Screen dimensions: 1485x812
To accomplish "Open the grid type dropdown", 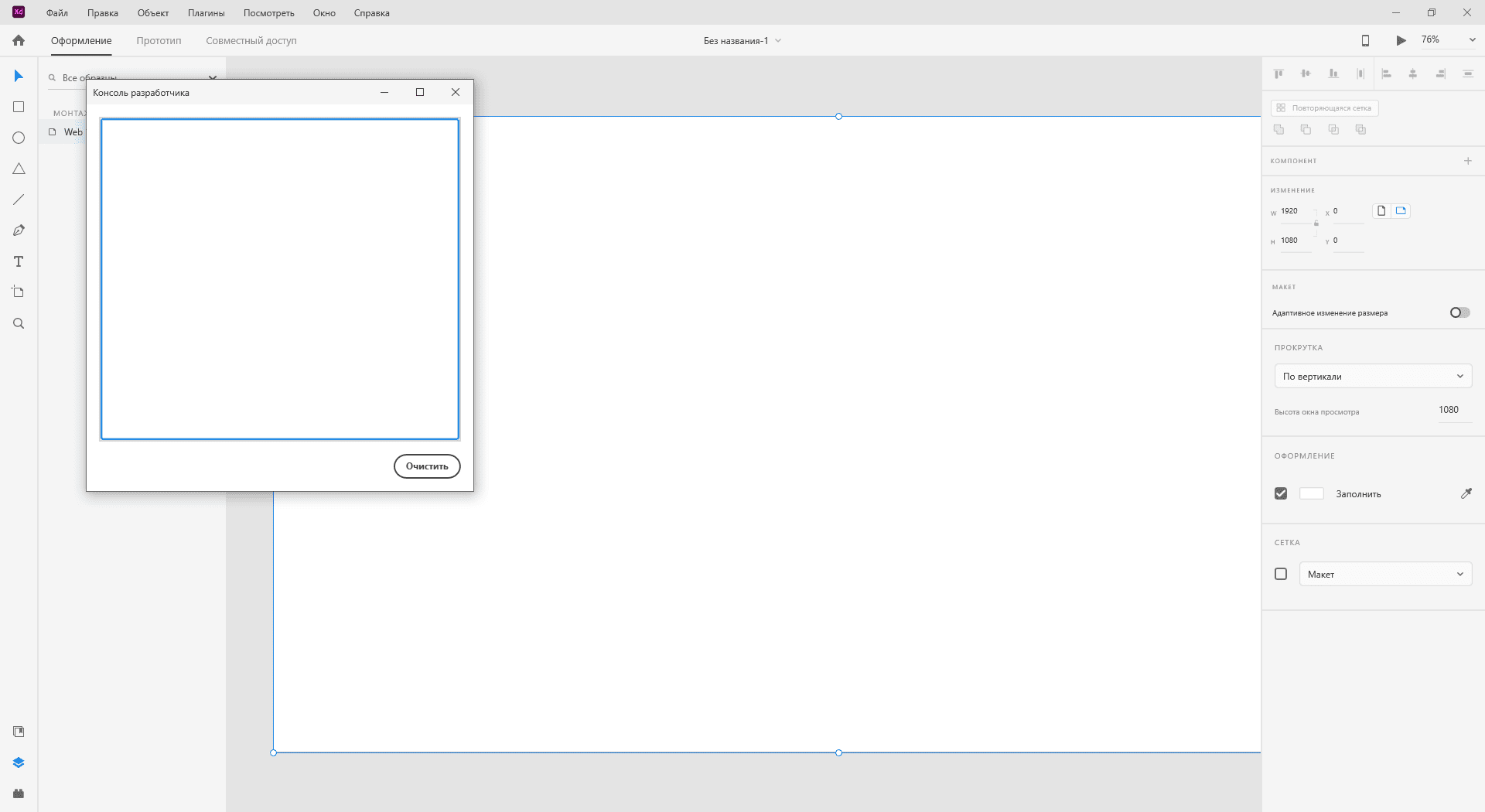I will coord(1384,574).
